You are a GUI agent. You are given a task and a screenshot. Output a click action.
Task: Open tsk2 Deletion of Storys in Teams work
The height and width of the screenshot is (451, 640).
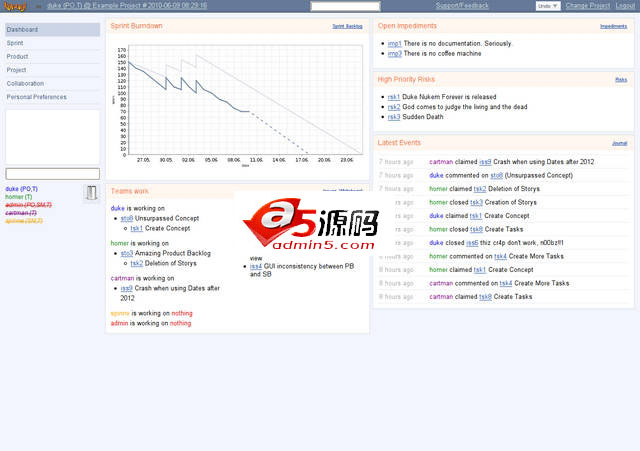tap(137, 264)
